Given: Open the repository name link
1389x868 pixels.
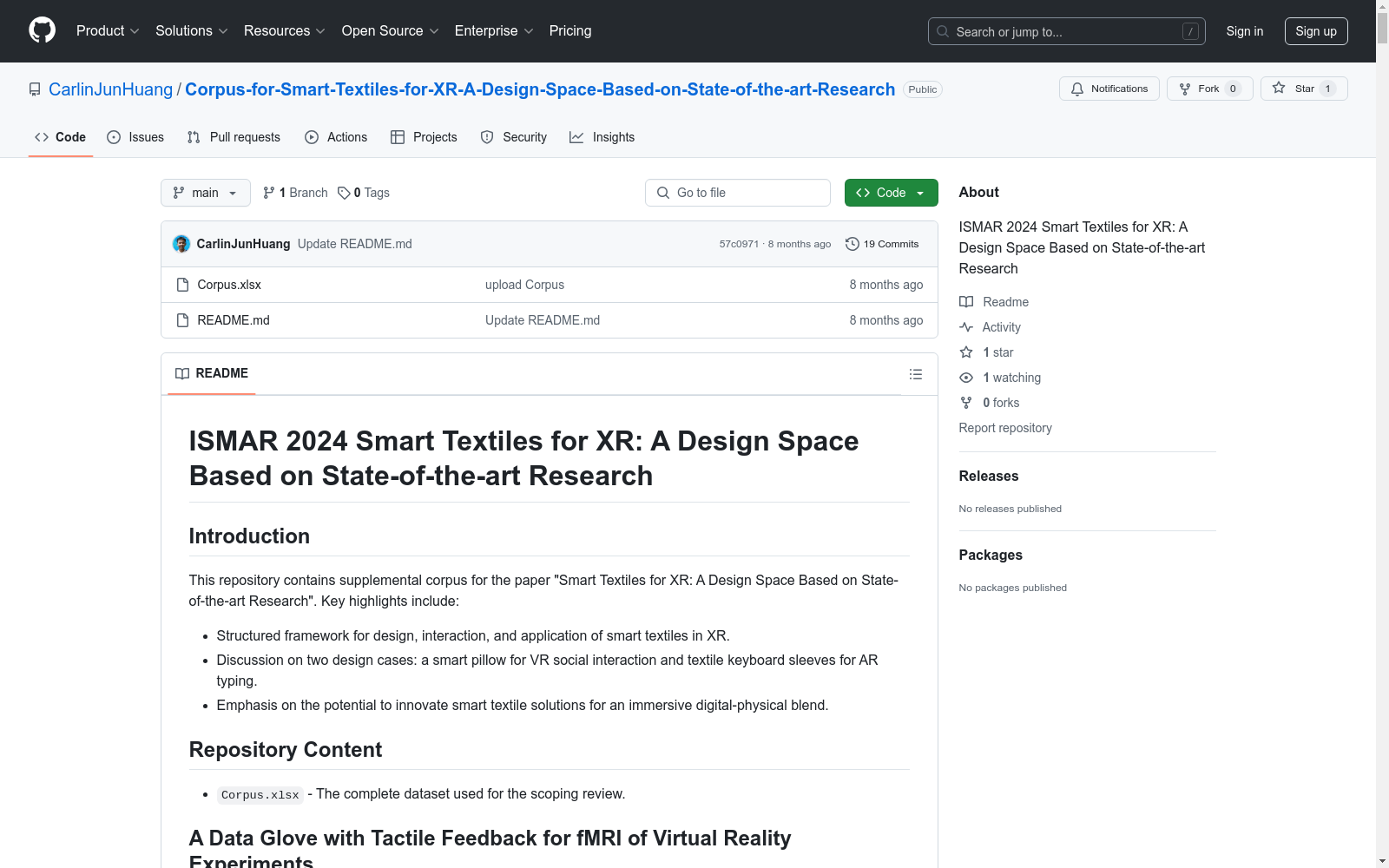Looking at the screenshot, I should pyautogui.click(x=540, y=89).
